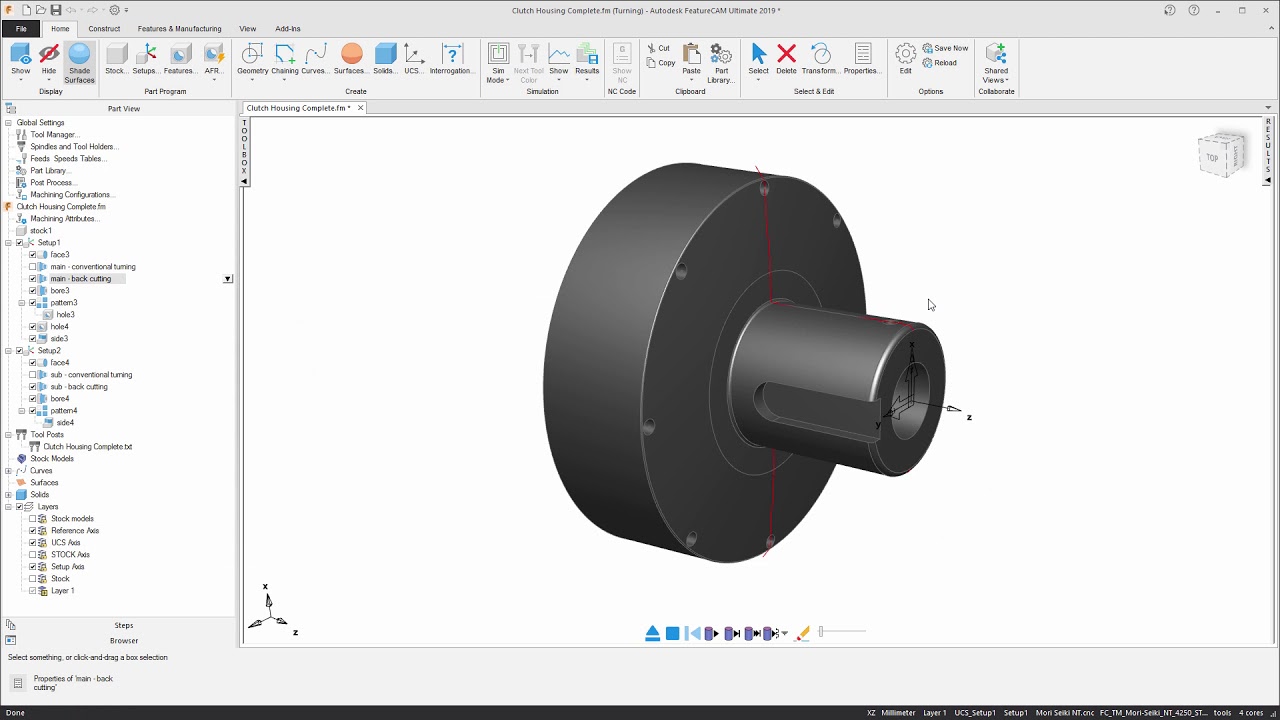Click the red Delete icon
1280x720 pixels.
click(x=787, y=53)
